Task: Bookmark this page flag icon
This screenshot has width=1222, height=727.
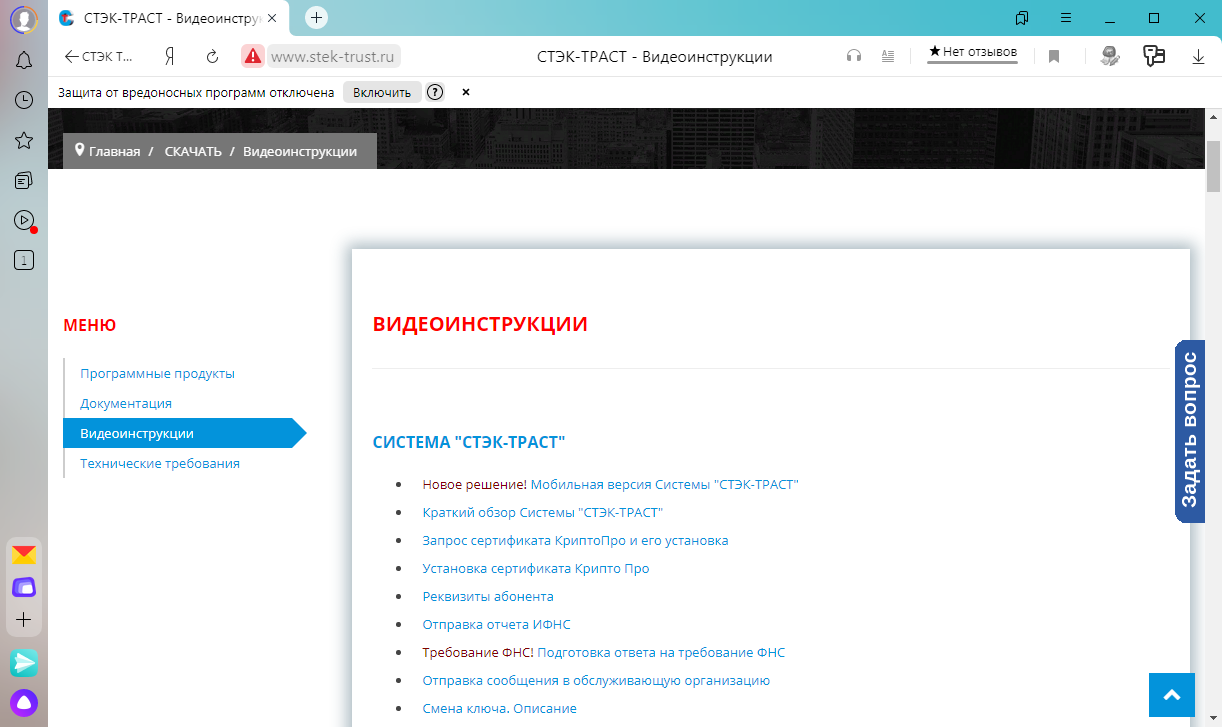Action: pos(1054,56)
